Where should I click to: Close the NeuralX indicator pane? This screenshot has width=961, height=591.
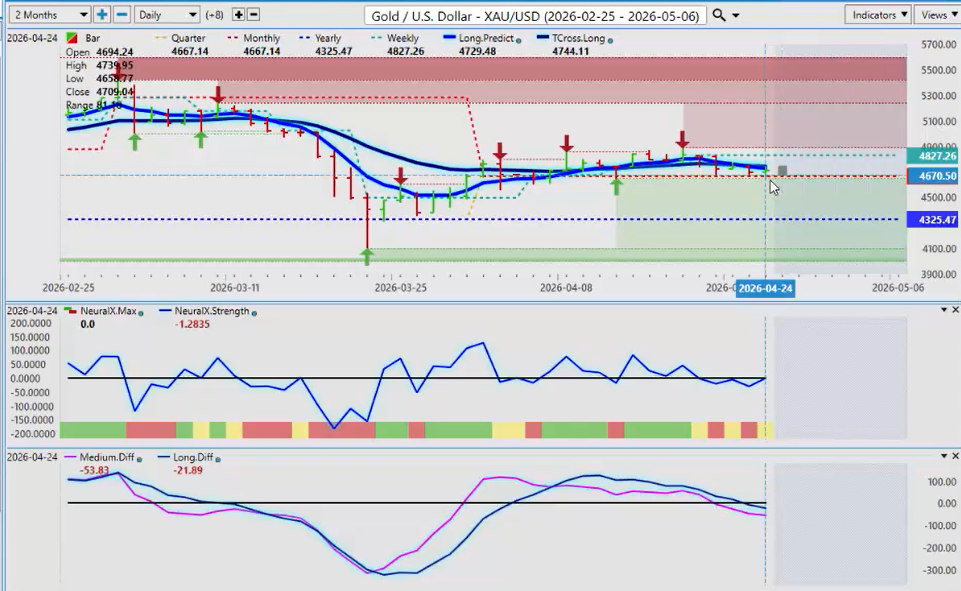955,310
